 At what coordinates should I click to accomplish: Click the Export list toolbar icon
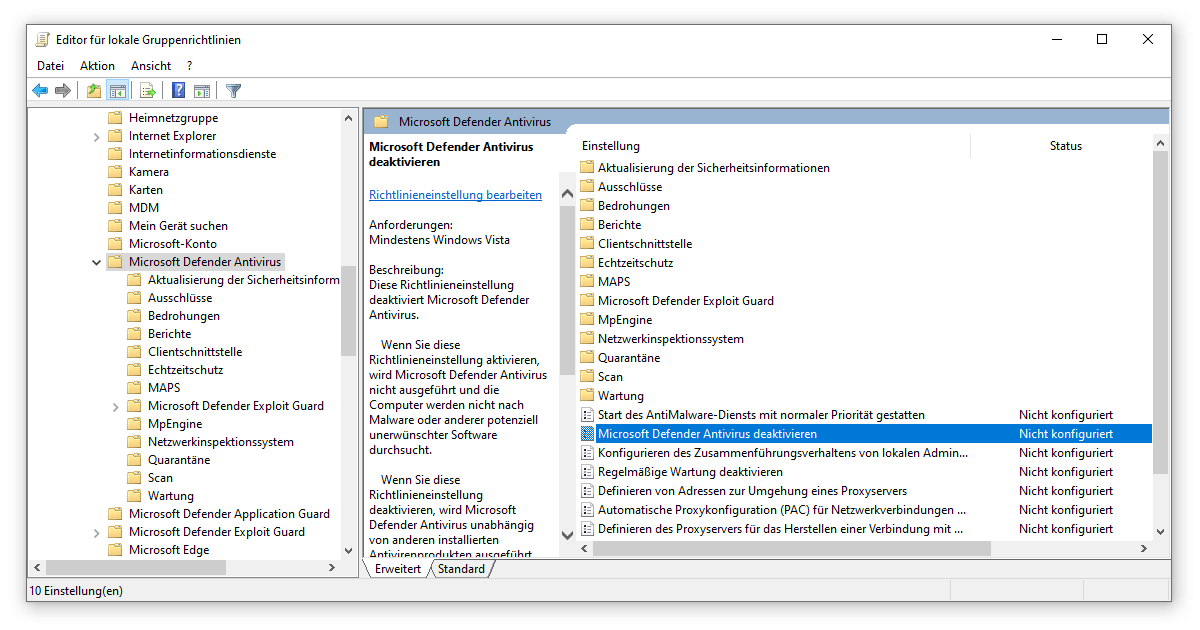click(x=146, y=90)
